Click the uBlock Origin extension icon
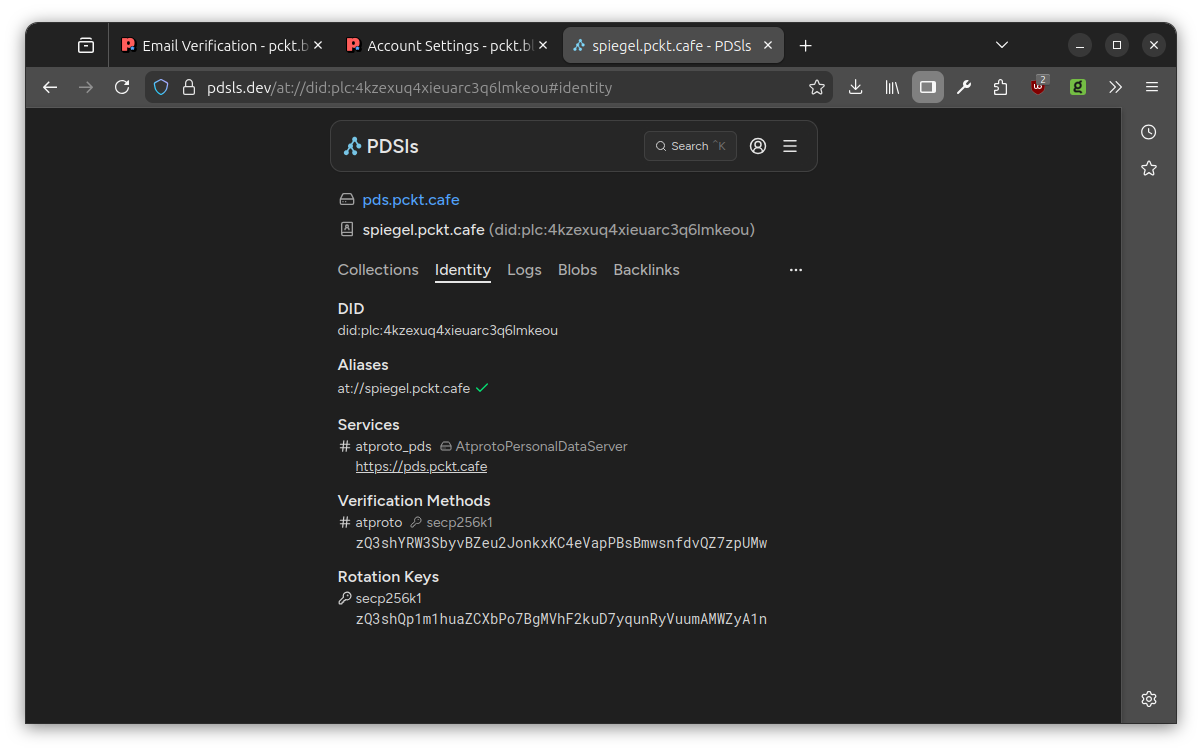 coord(1039,87)
